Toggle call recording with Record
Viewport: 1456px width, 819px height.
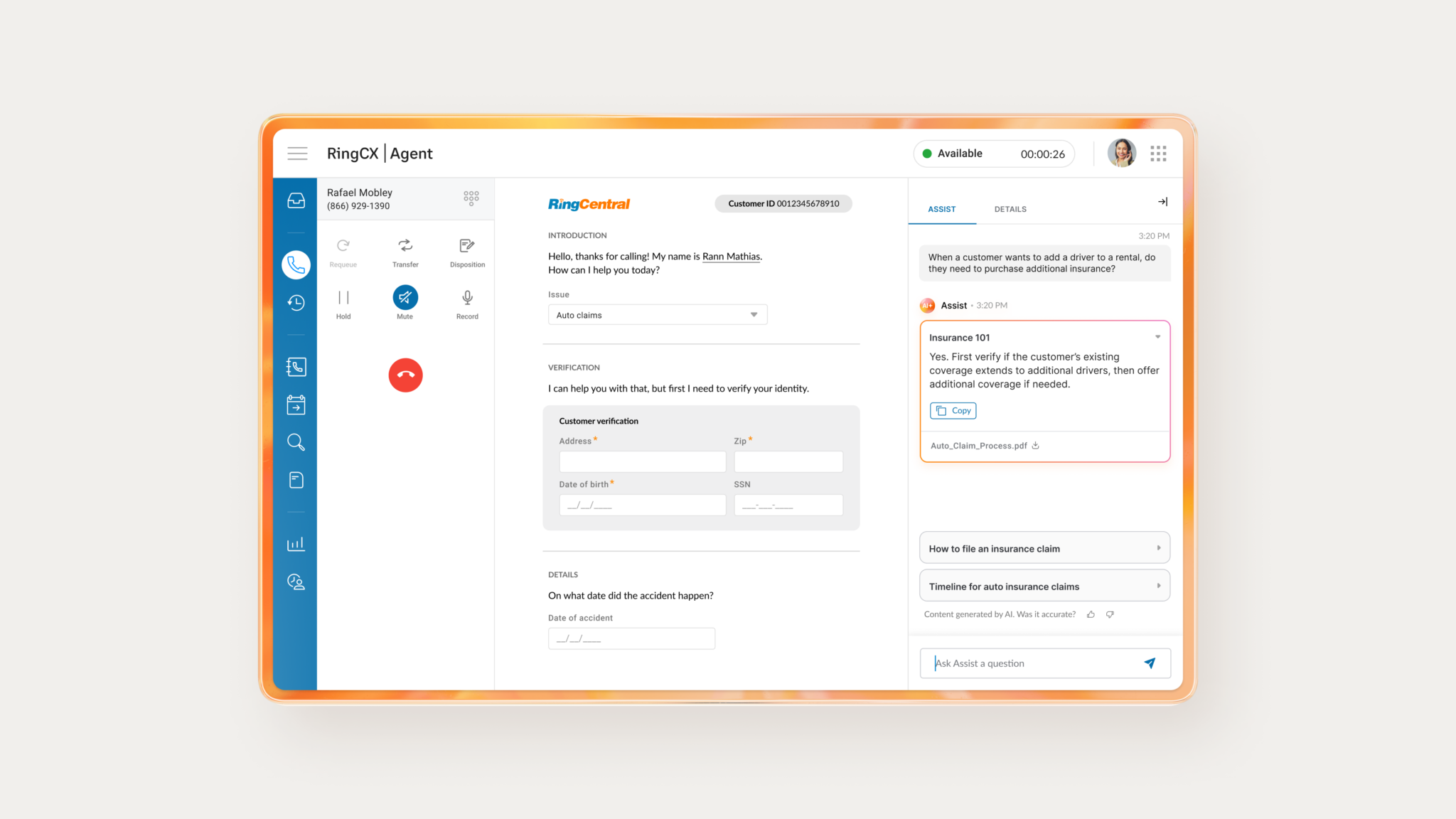[467, 298]
